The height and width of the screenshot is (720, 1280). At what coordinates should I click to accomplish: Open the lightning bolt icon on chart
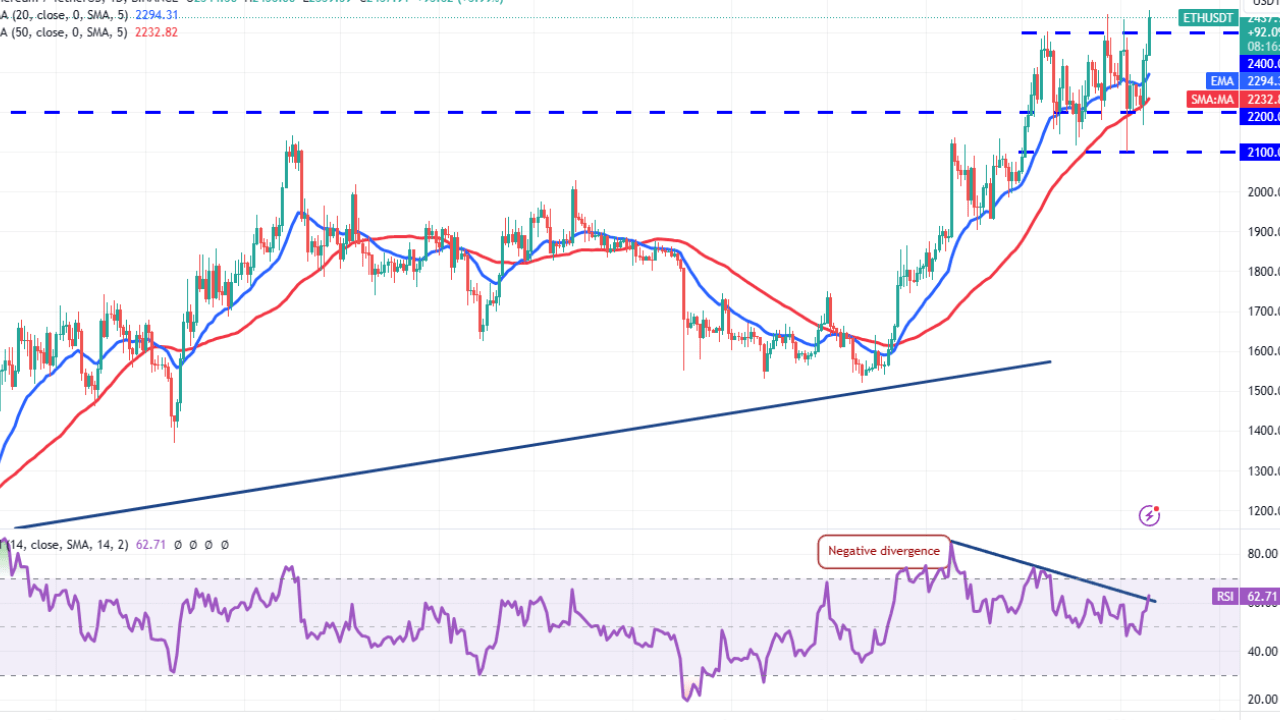[1150, 516]
